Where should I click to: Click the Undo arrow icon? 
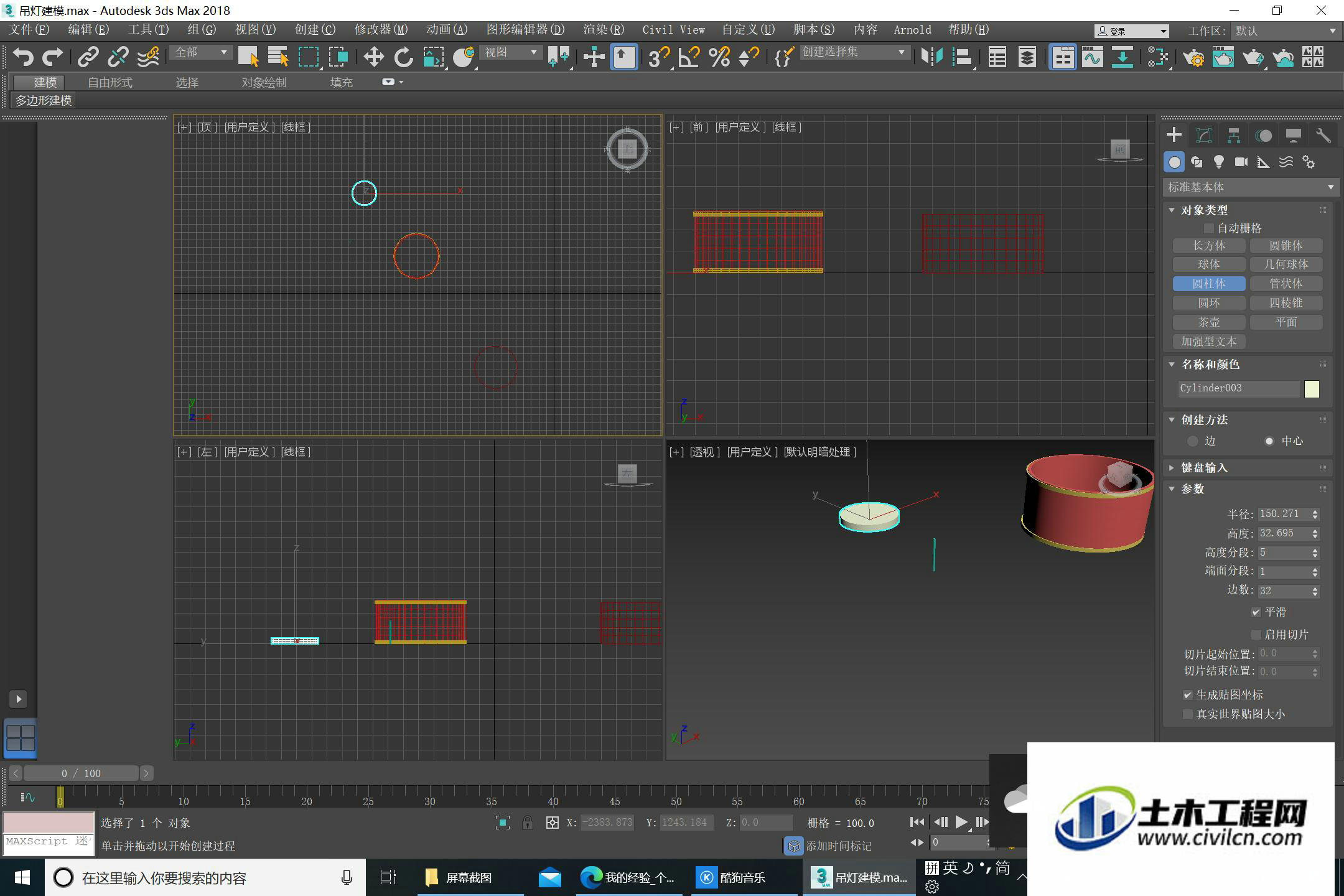pyautogui.click(x=23, y=57)
